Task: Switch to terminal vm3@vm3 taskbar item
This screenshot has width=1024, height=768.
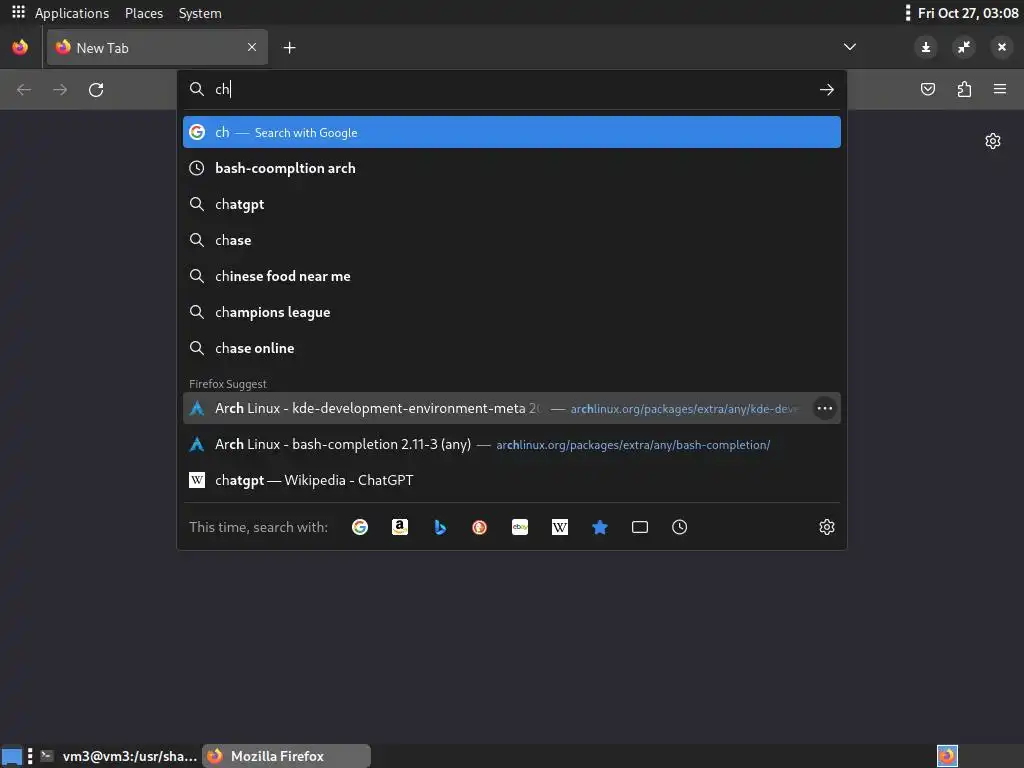Action: pos(118,756)
